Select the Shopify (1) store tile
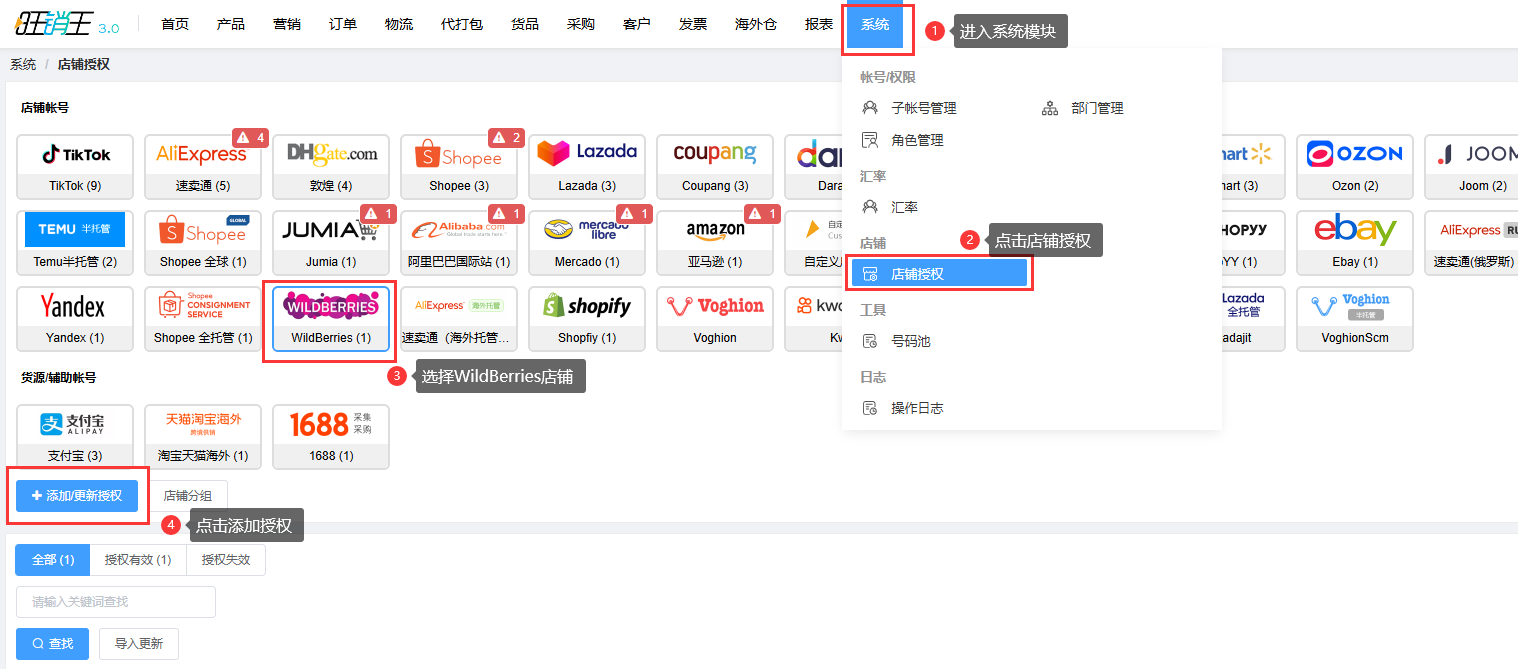This screenshot has width=1518, height=669. (587, 318)
